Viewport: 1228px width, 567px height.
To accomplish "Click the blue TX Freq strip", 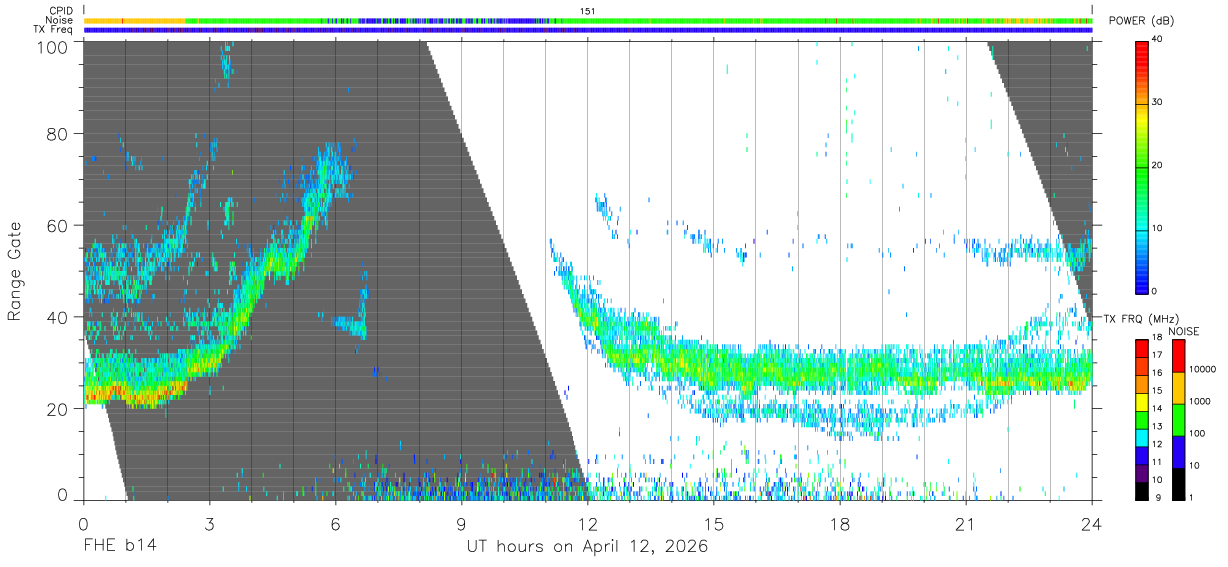I will (588, 30).
